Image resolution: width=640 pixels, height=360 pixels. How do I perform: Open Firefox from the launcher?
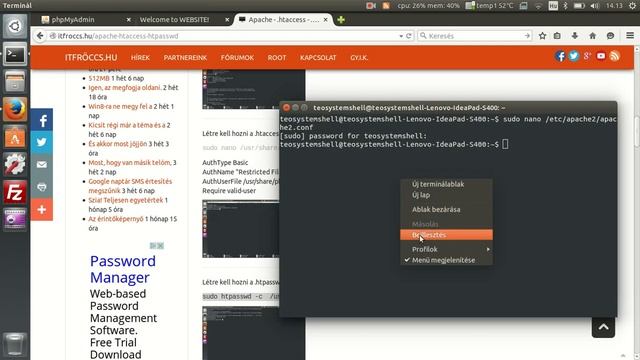(x=15, y=109)
